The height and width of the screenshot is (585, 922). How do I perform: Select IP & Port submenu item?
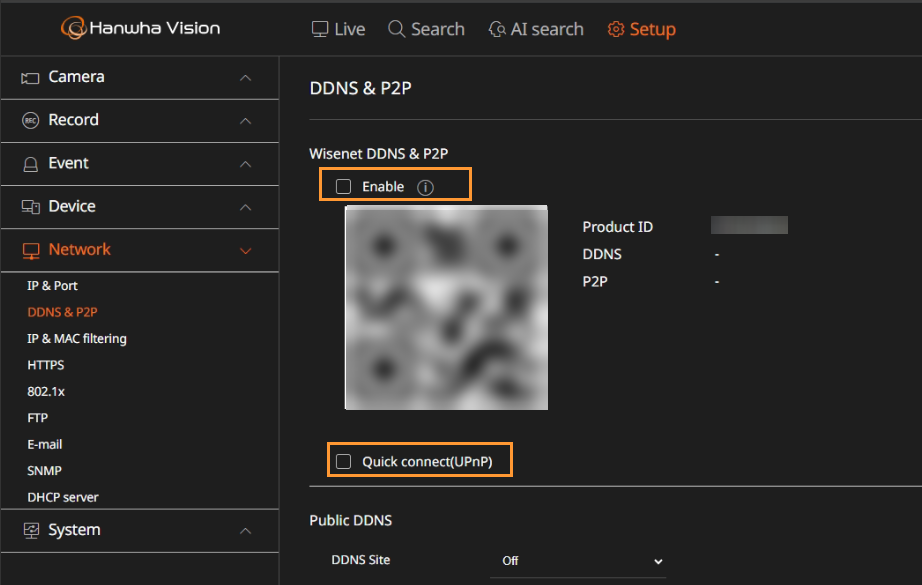52,286
